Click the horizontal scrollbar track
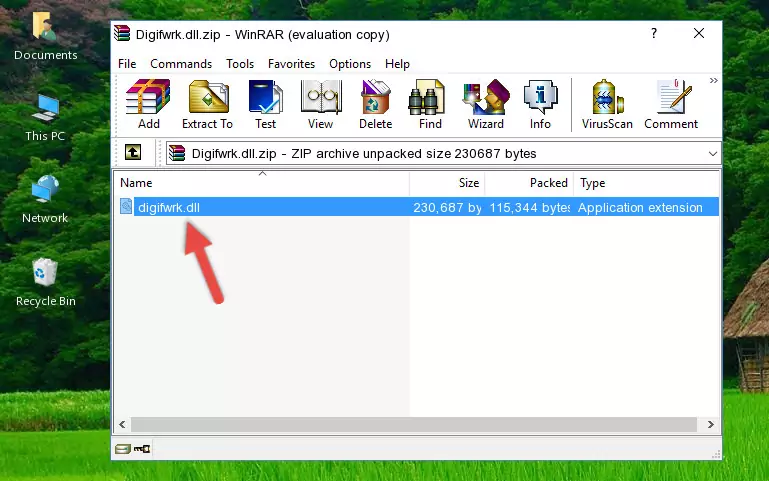Viewport: 769px width, 481px height. tap(414, 425)
